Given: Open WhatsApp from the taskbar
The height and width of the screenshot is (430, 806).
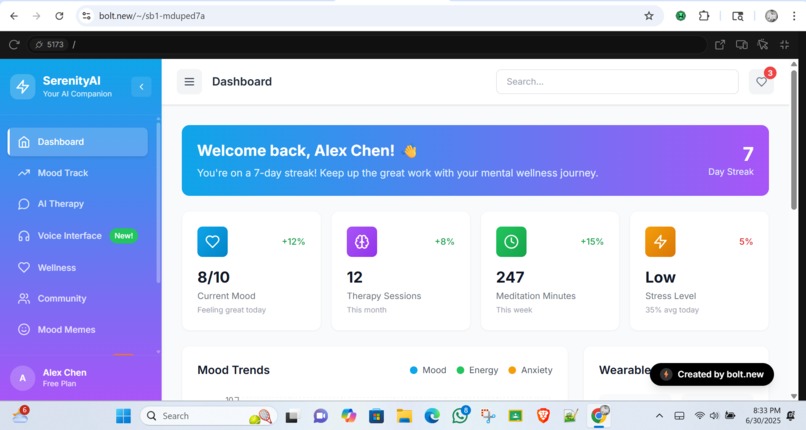Looking at the screenshot, I should [461, 416].
